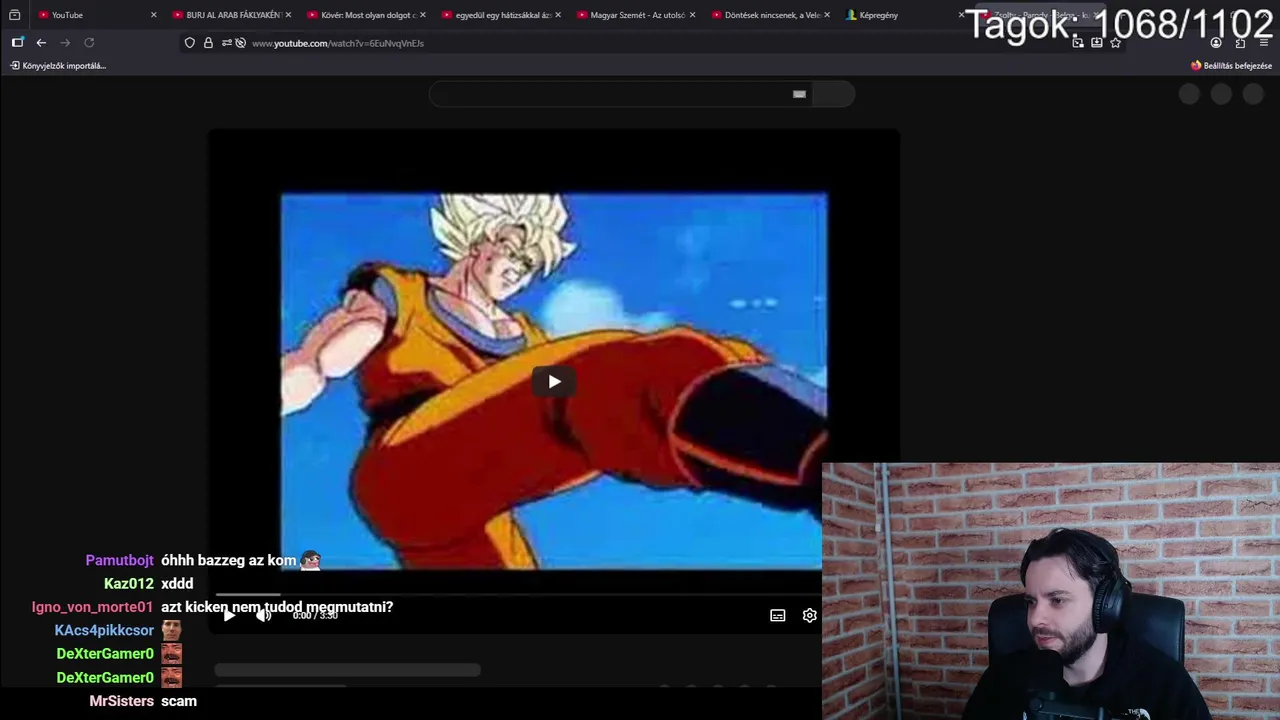Viewport: 1280px width, 720px height.
Task: Click the picture-in-picture icon in address bar
Action: point(1078,43)
